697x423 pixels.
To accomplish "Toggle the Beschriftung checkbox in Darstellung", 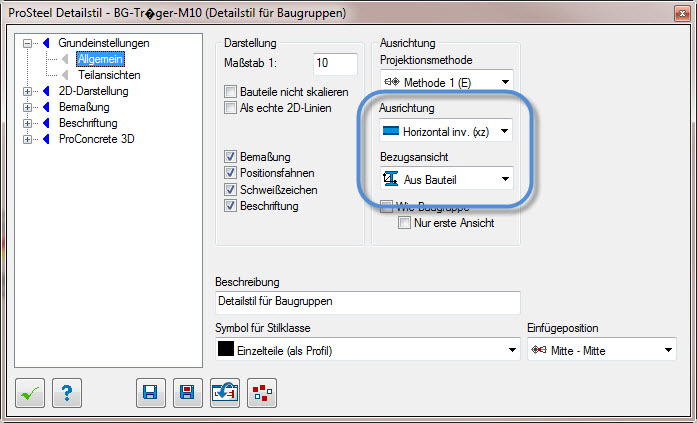I will [x=230, y=206].
